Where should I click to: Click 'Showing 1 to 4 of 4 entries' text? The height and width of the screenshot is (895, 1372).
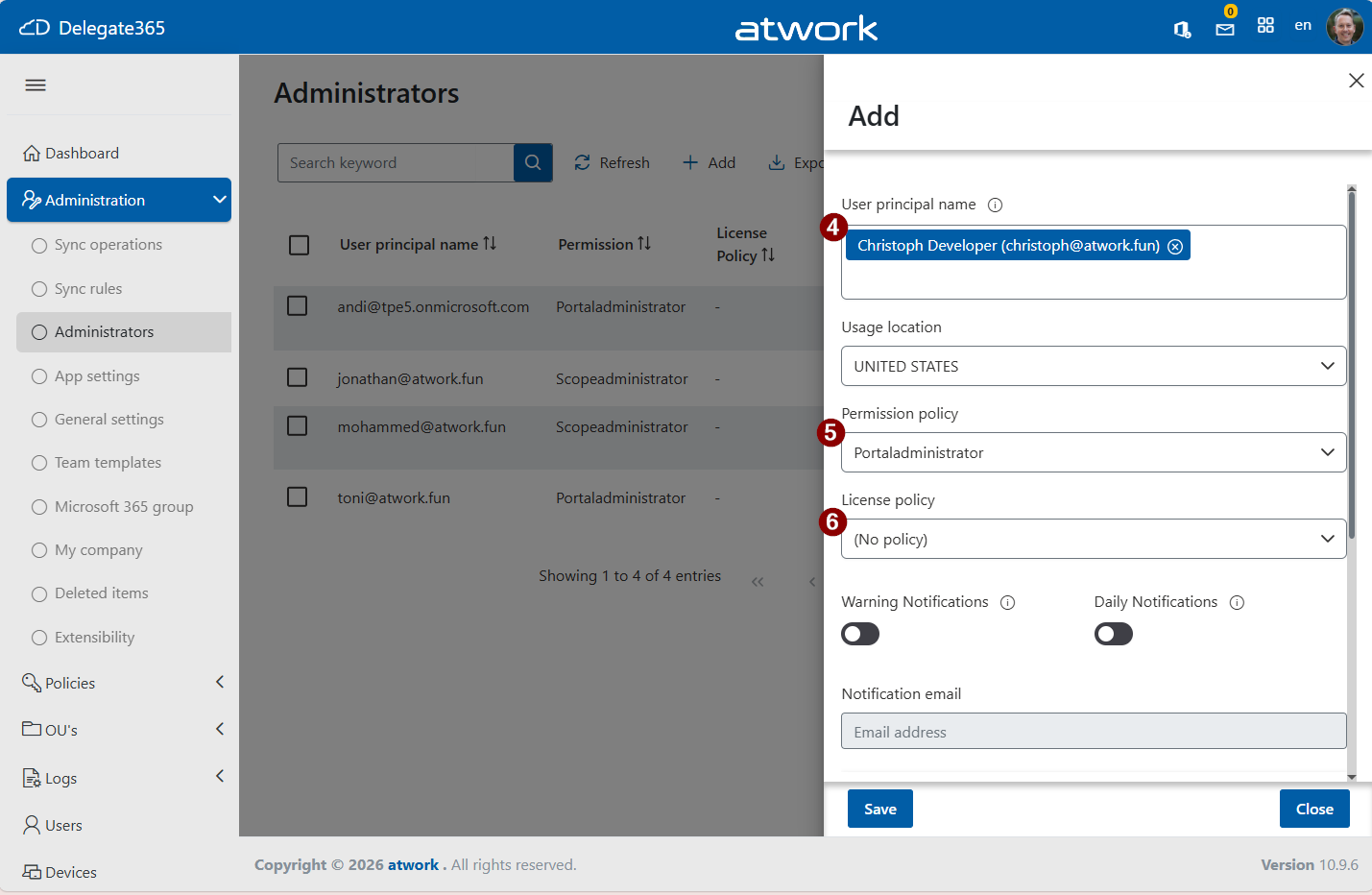coord(630,576)
